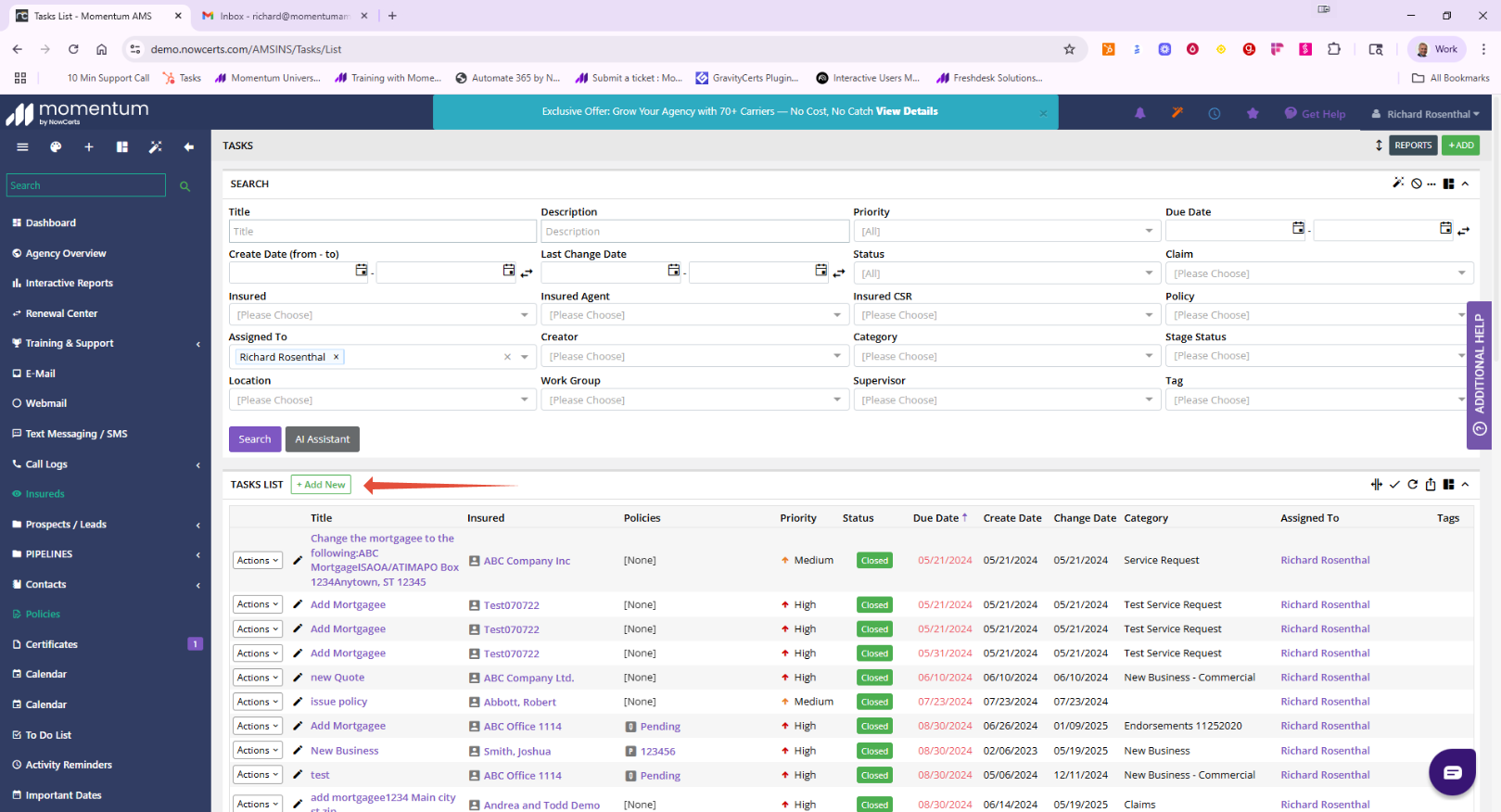
Task: Open the chat widget bubble
Action: pyautogui.click(x=1452, y=772)
